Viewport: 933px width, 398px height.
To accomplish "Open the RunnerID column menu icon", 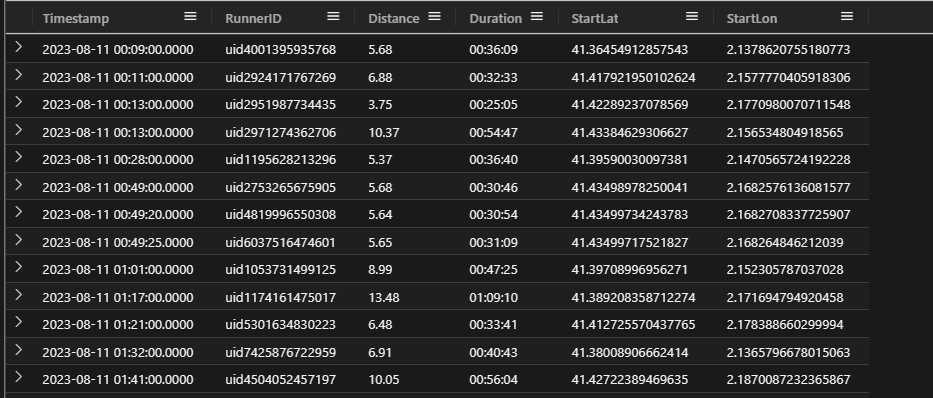I will [x=333, y=17].
